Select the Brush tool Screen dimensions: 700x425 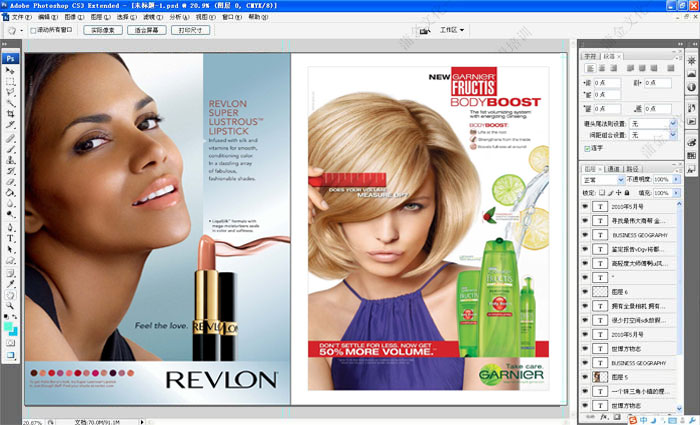10,149
